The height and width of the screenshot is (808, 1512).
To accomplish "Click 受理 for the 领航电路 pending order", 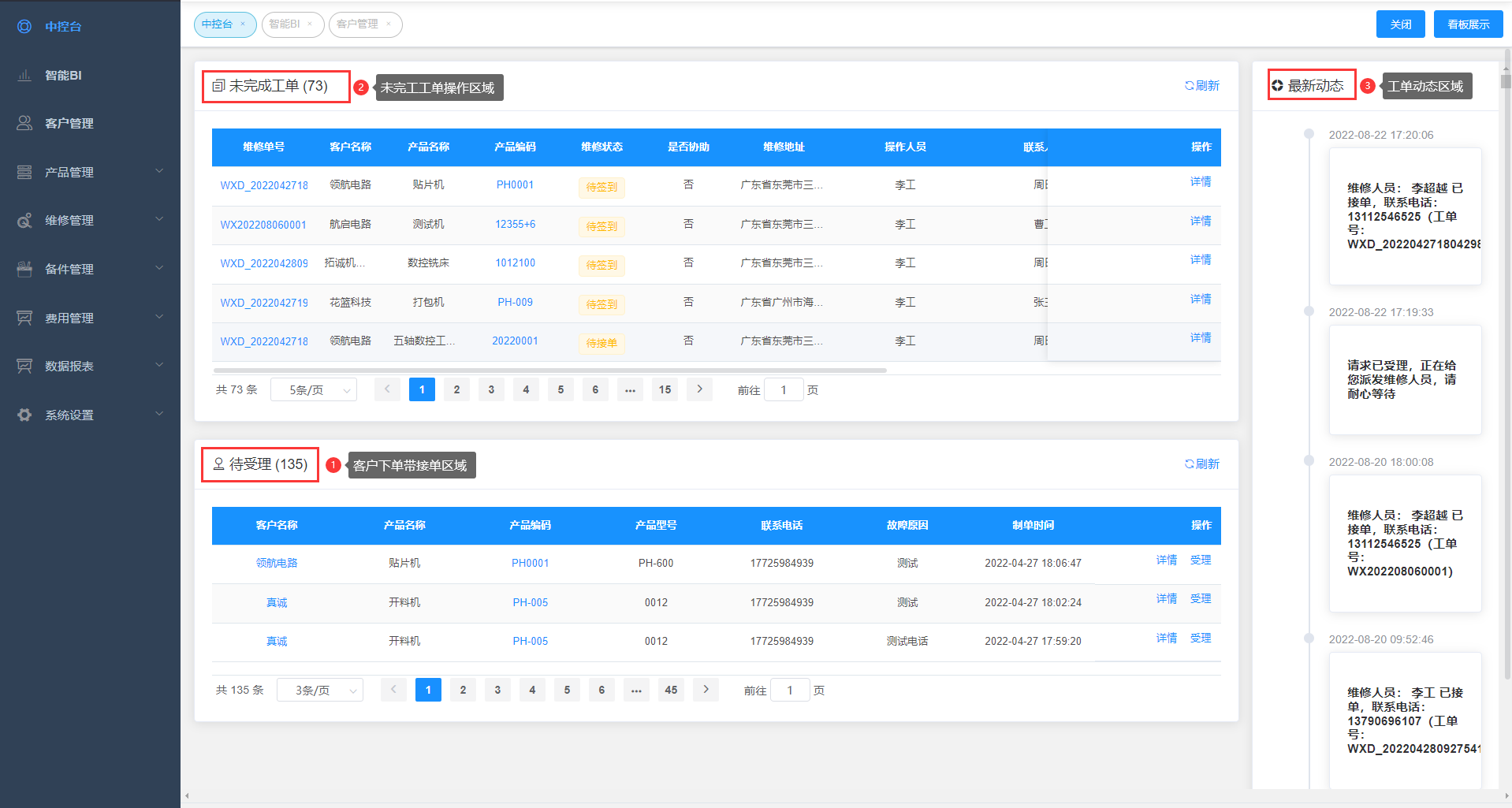I will coord(1201,560).
